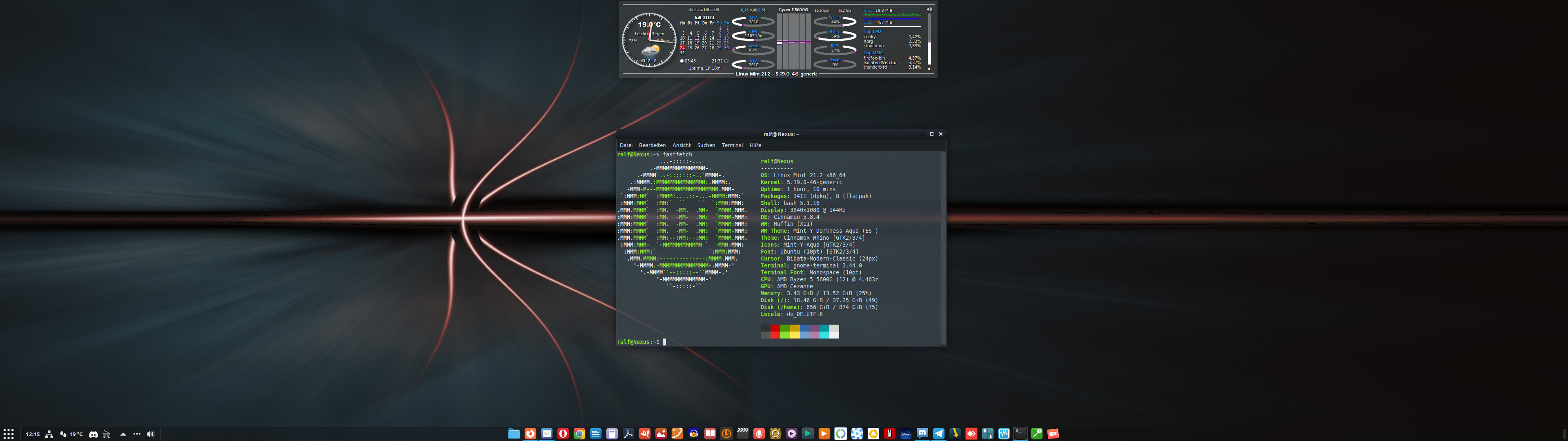This screenshot has width=1568, height=441.
Task: Click the Hilfe menu item
Action: (755, 145)
